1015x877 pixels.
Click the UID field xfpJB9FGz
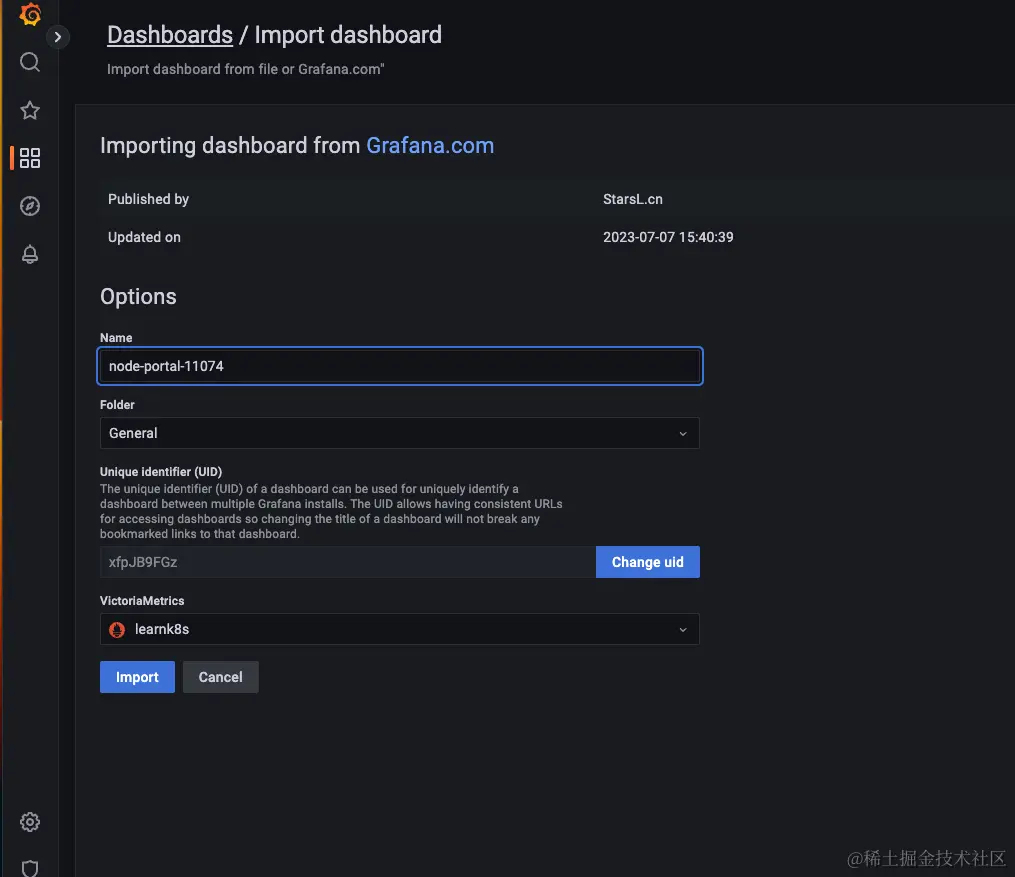348,562
